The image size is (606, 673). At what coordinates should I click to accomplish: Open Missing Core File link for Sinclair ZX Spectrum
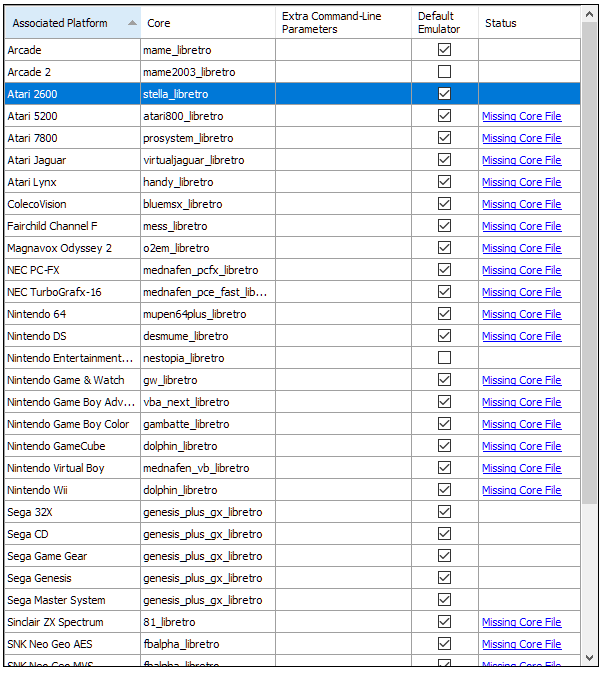[x=521, y=622]
